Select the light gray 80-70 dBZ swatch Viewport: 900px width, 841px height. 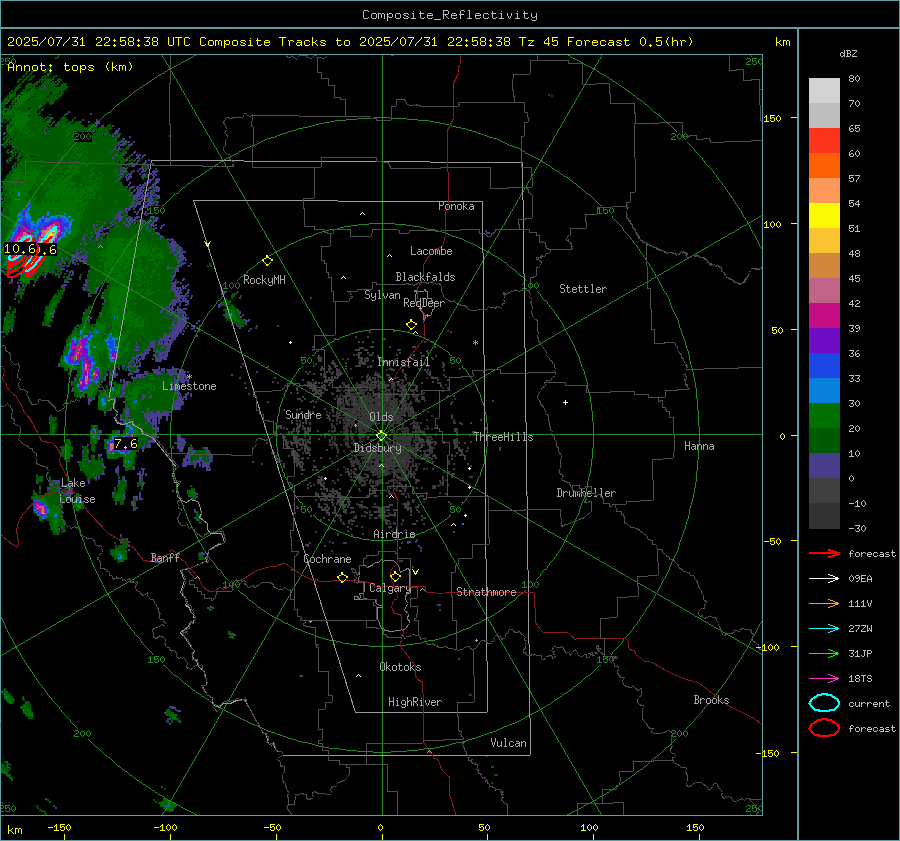point(824,91)
